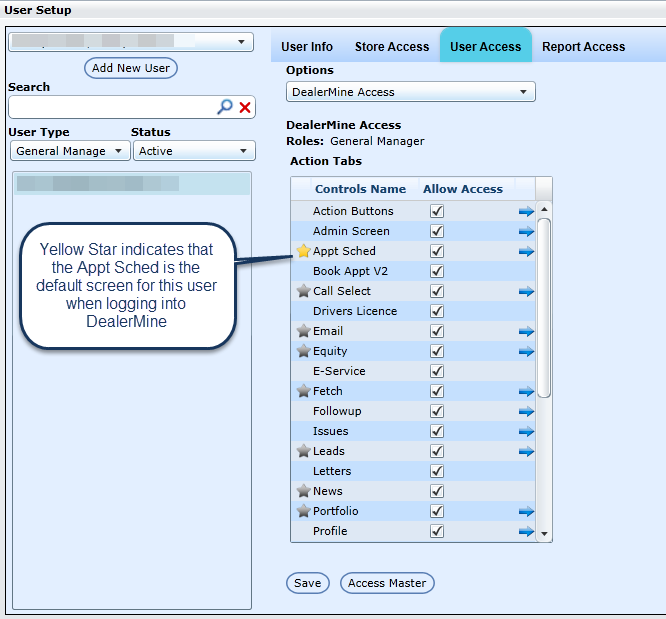Toggle Allow Access checkbox for Letters
The width and height of the screenshot is (666, 619).
tap(437, 471)
